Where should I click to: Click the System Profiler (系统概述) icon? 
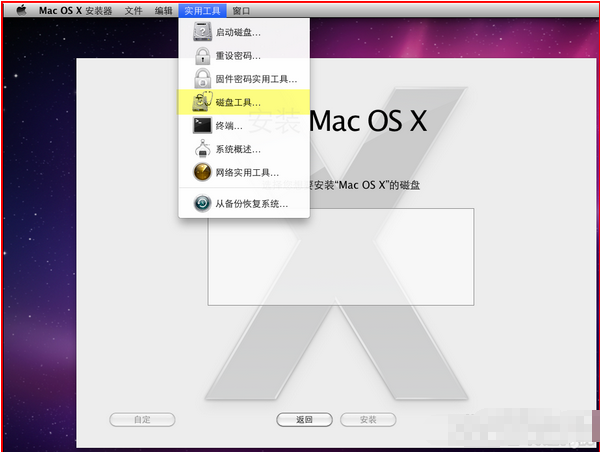pyautogui.click(x=202, y=148)
